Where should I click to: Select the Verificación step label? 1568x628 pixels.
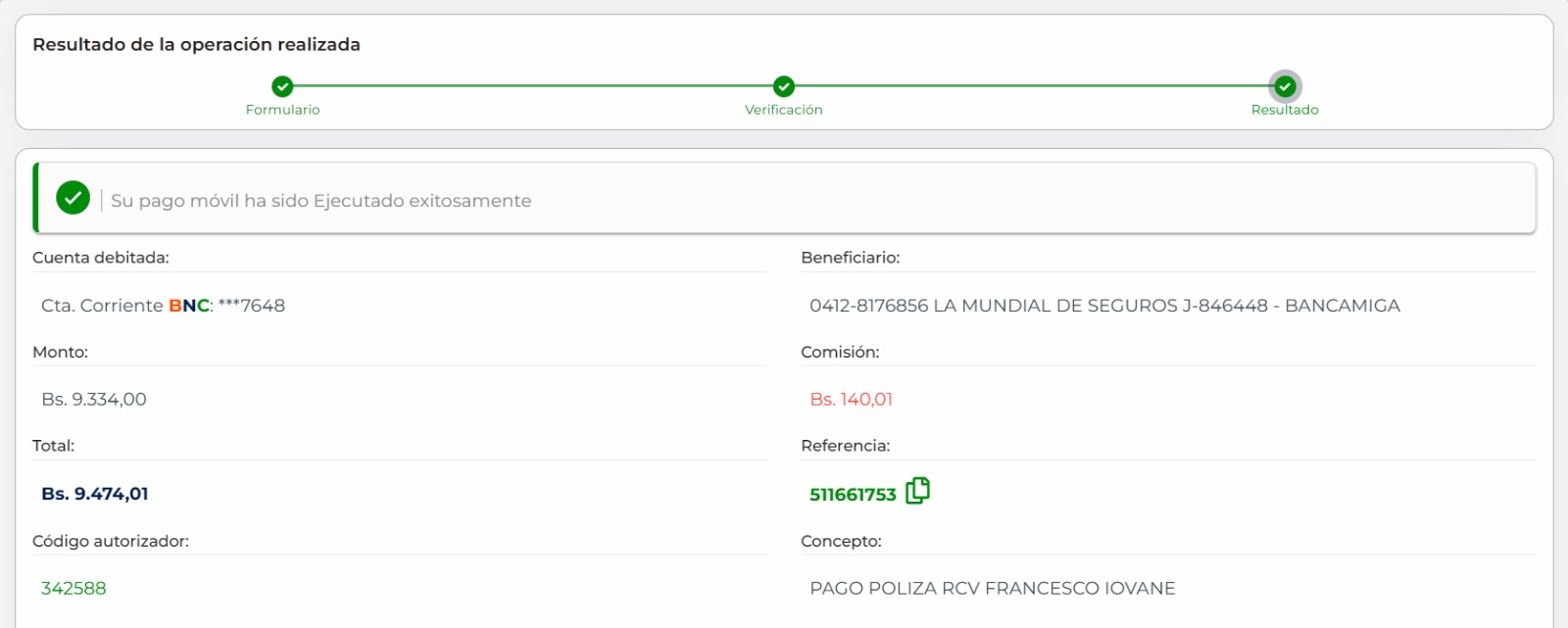coord(784,110)
